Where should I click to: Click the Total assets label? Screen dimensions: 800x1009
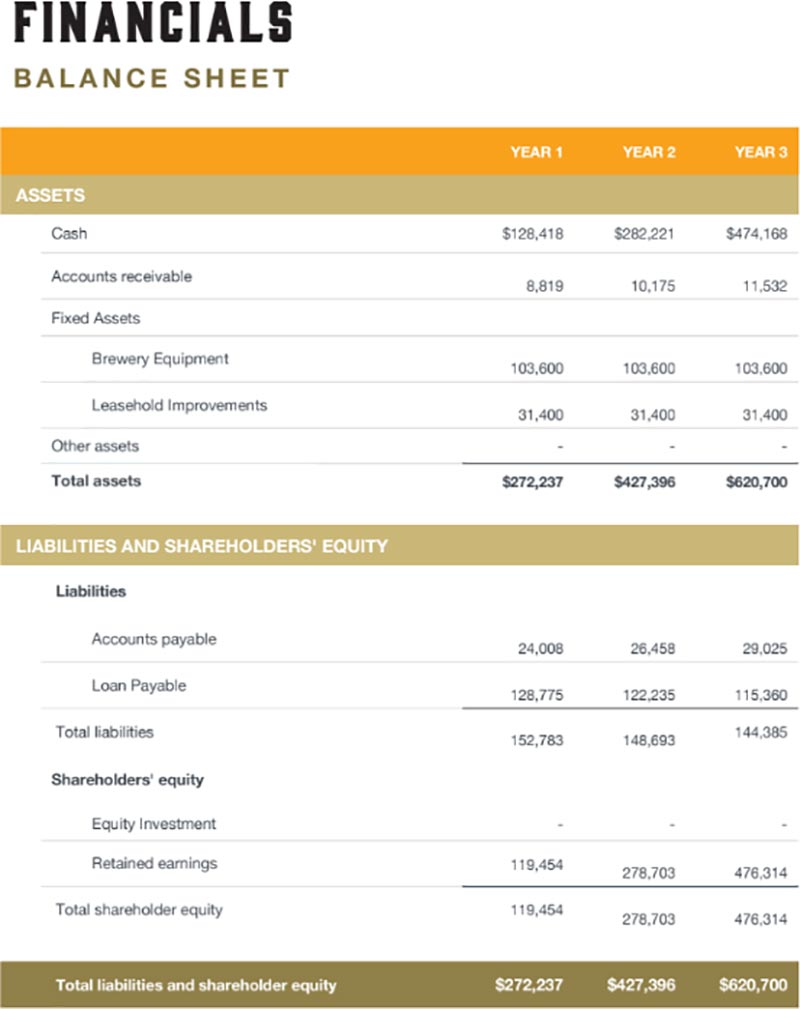tap(96, 481)
